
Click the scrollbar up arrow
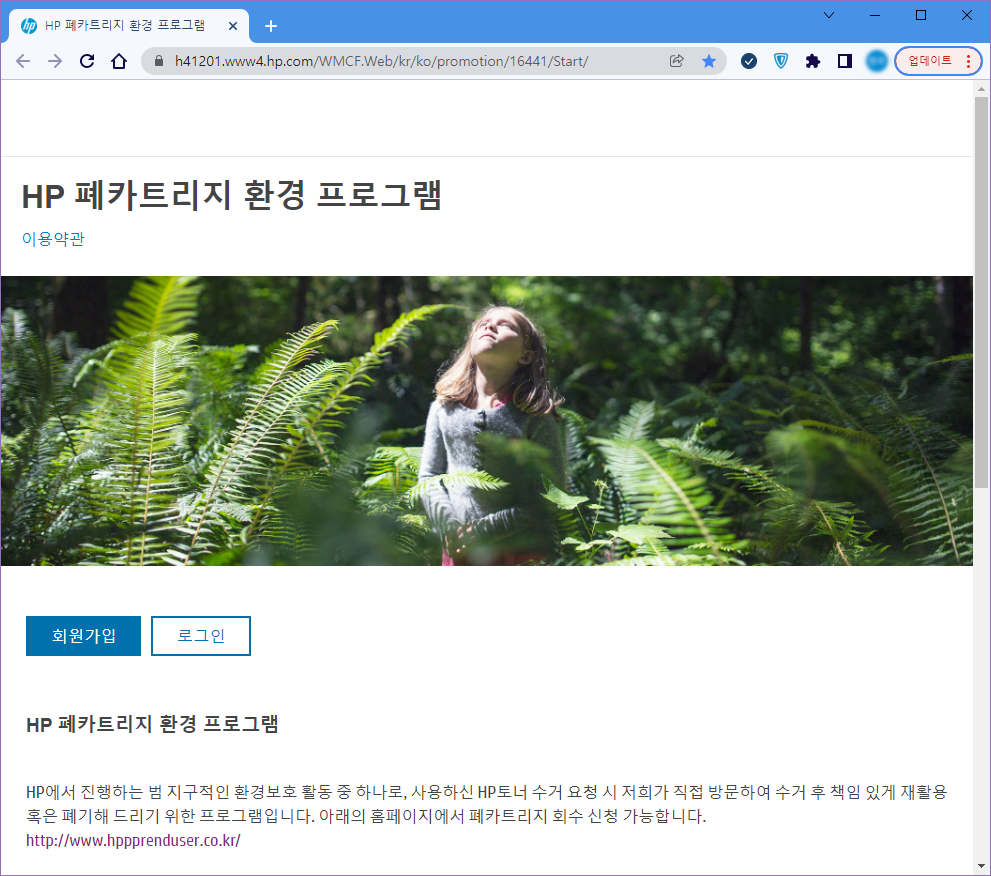tap(981, 89)
